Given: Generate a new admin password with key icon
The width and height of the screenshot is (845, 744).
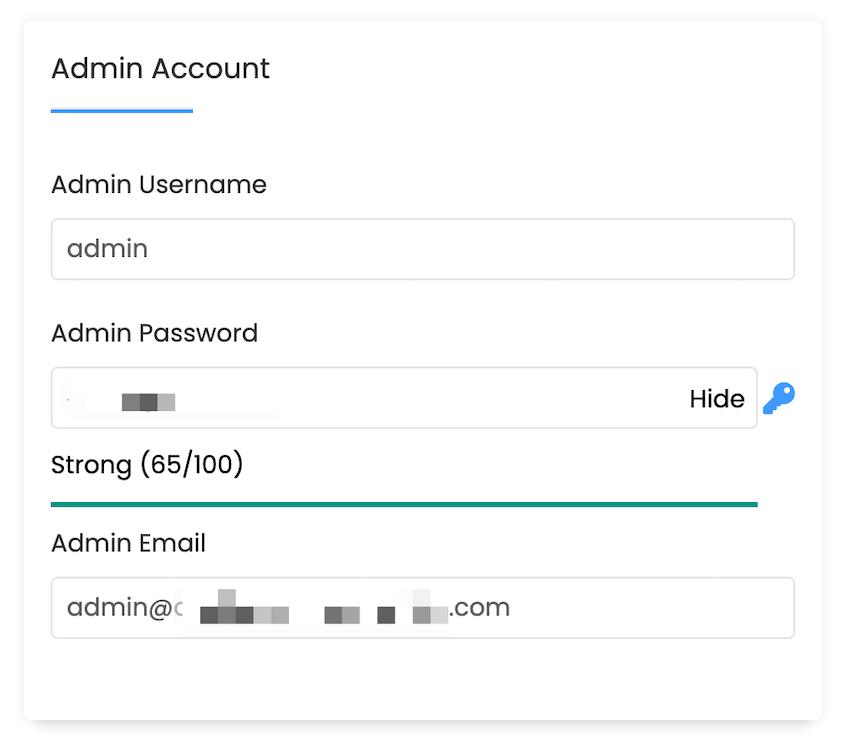Looking at the screenshot, I should click(780, 398).
